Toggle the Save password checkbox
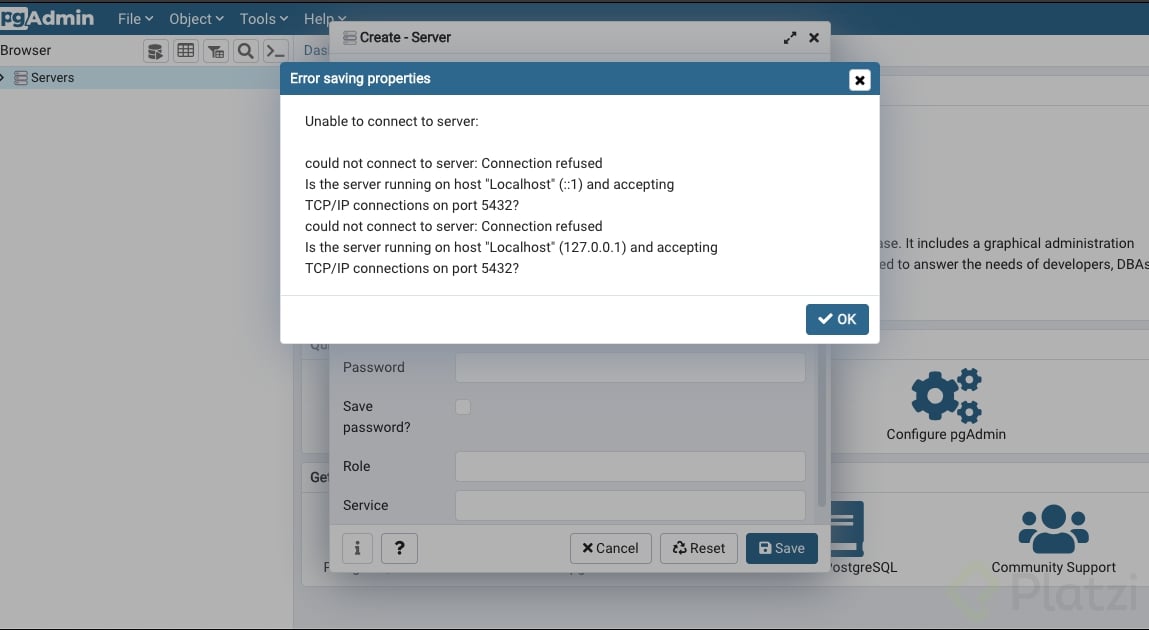1149x630 pixels. (x=463, y=407)
